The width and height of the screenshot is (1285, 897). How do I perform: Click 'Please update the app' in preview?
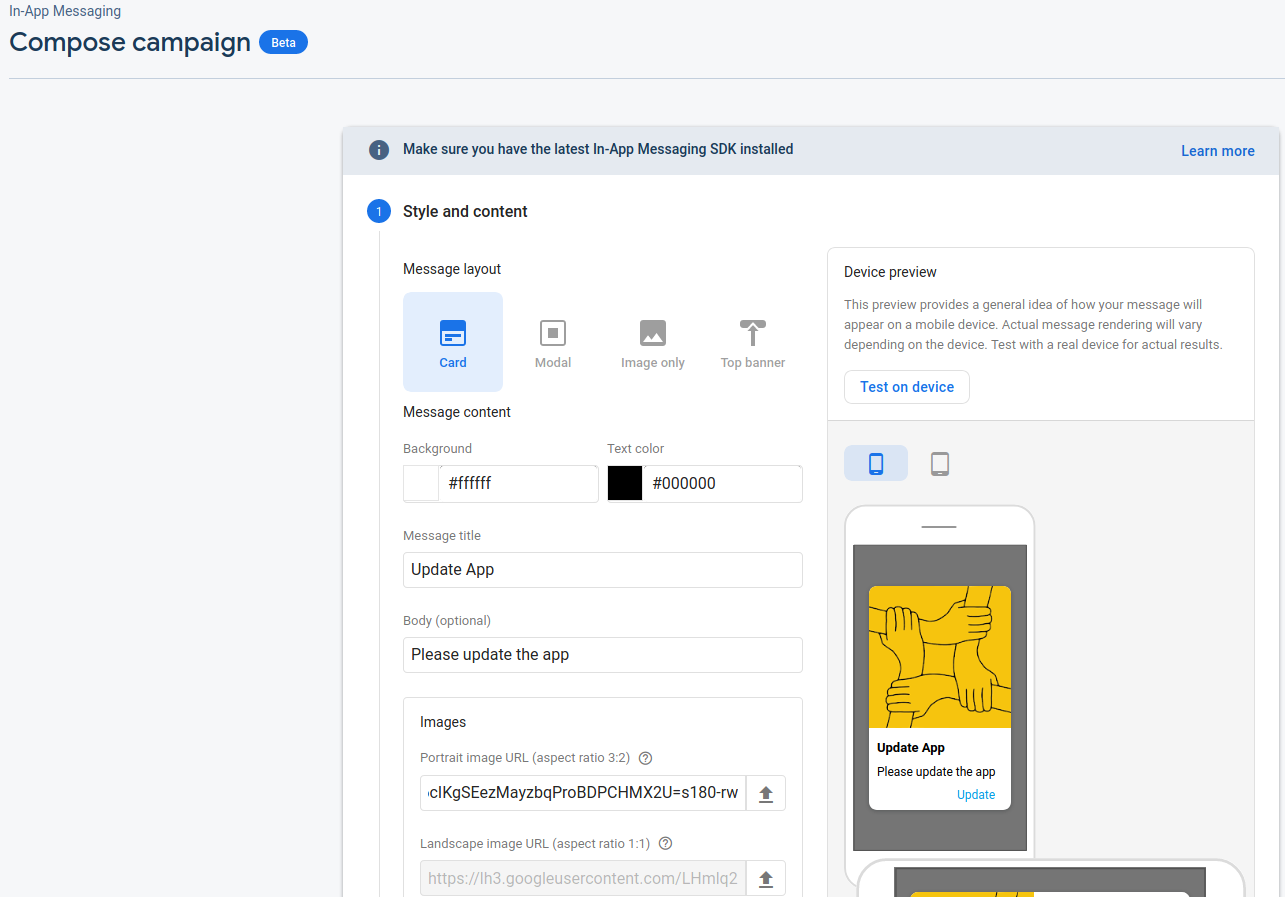[936, 772]
